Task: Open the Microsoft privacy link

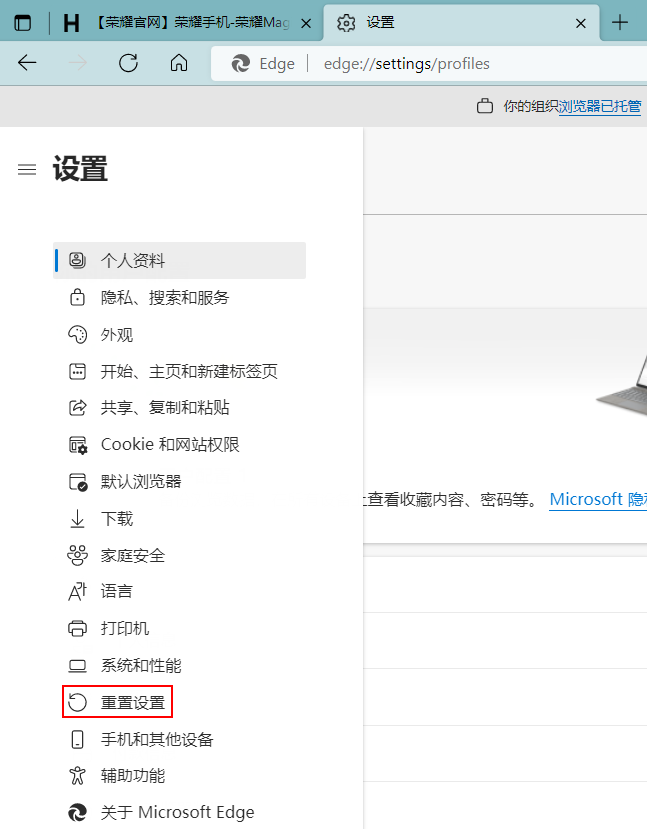Action: coord(597,499)
